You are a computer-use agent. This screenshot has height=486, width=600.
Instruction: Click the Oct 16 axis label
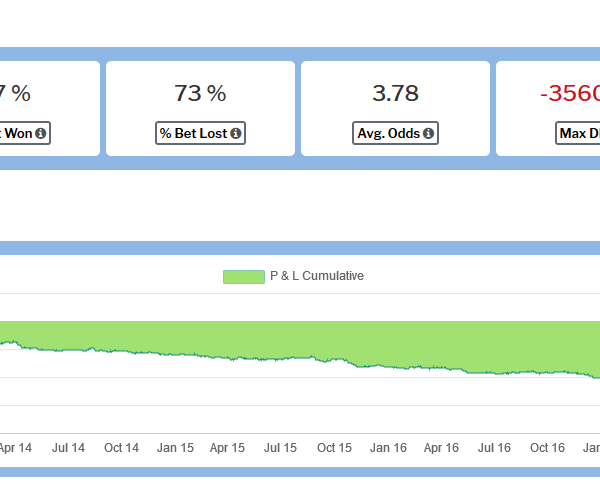pos(547,448)
